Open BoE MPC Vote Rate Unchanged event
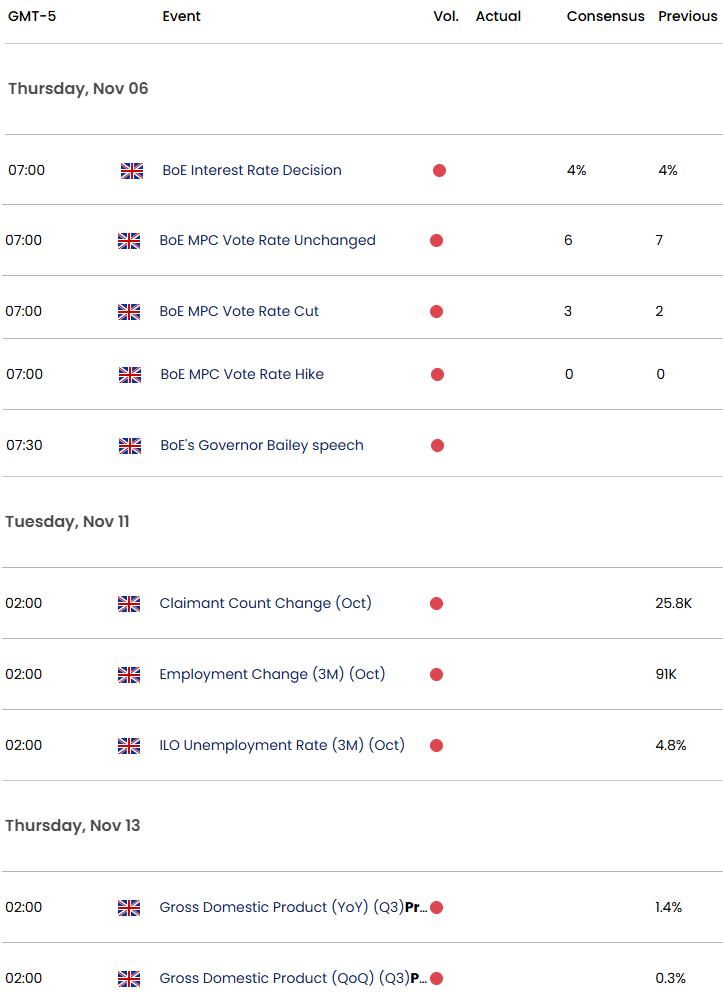This screenshot has width=723, height=992. (267, 241)
